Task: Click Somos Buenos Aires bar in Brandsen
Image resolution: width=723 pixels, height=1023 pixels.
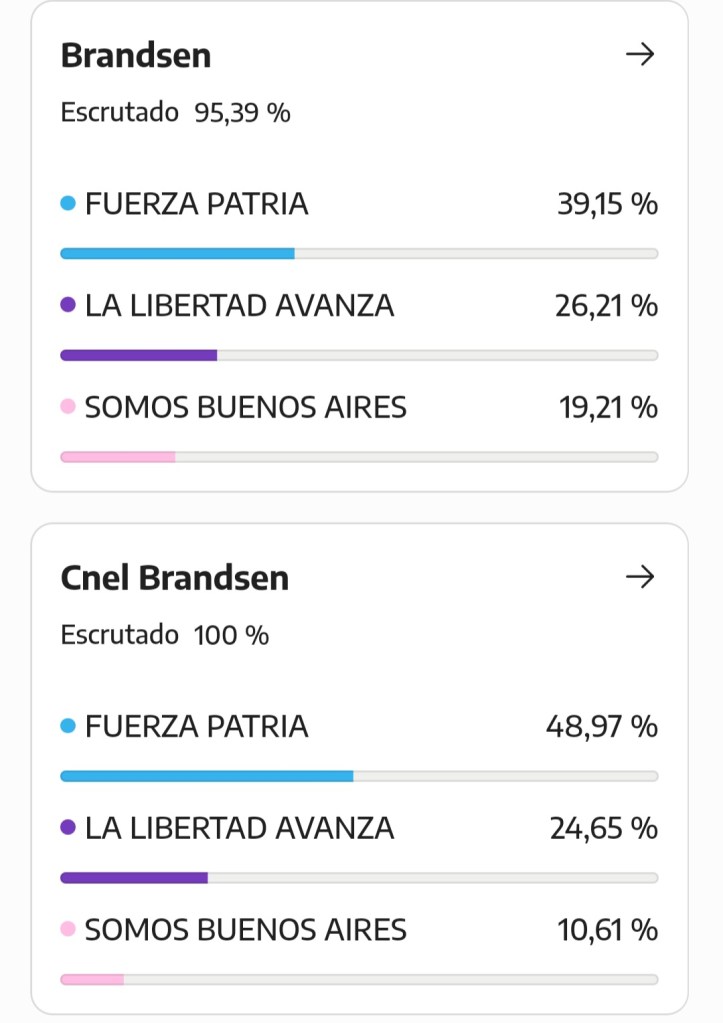Action: tap(359, 457)
